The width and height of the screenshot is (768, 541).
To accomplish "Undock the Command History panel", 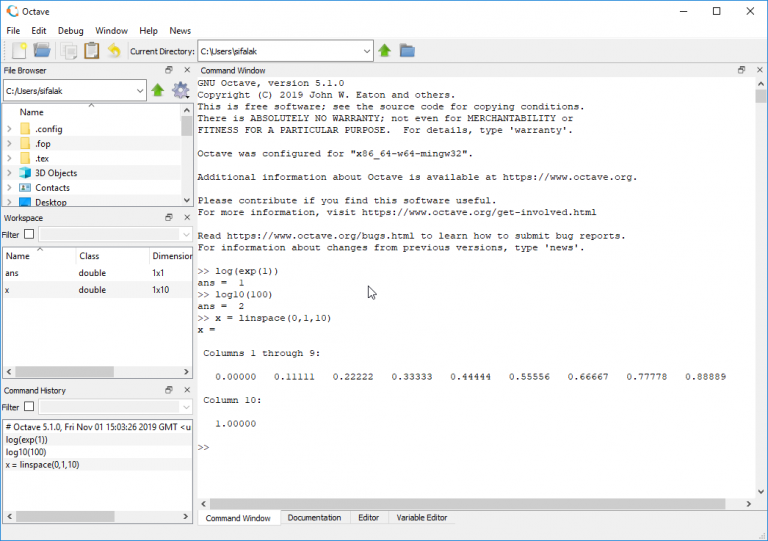I will pos(169,390).
